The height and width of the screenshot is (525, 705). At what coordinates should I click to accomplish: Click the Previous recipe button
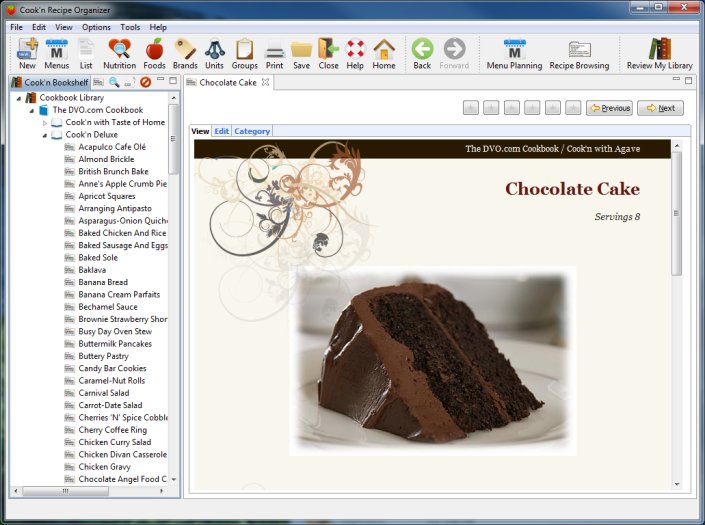coord(609,108)
